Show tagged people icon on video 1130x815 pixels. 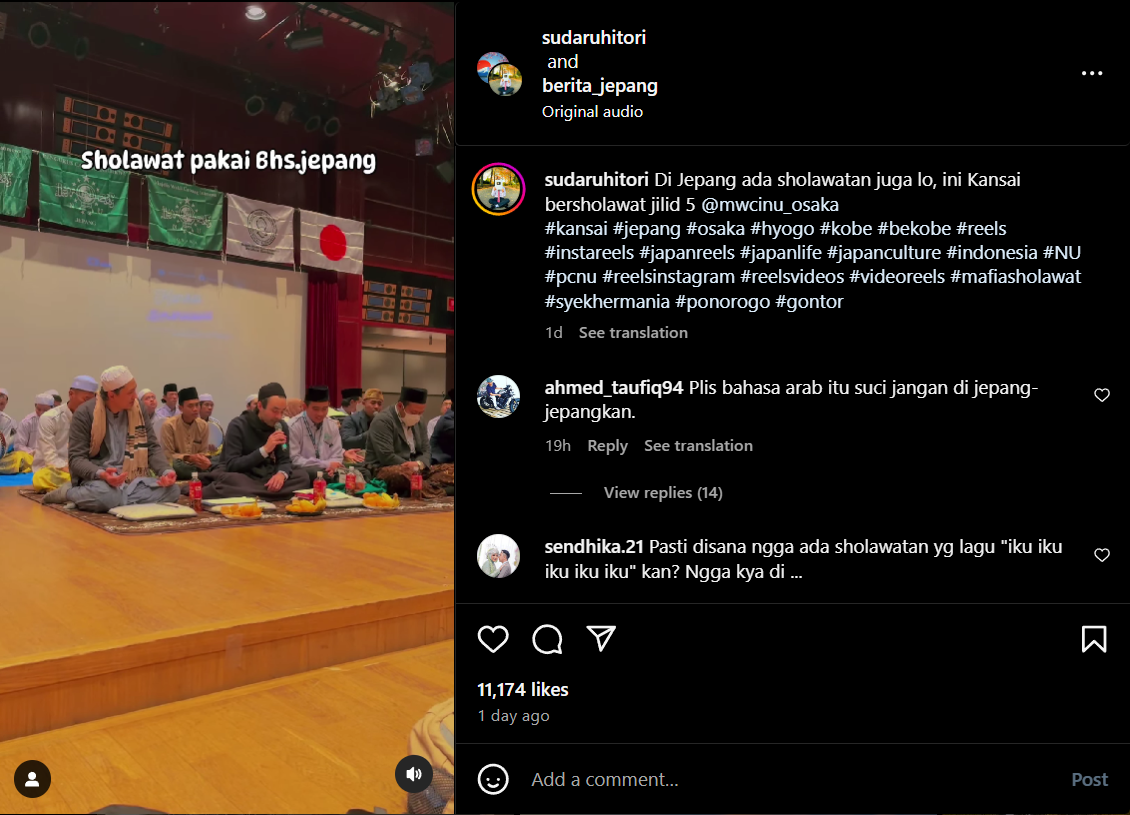32,779
